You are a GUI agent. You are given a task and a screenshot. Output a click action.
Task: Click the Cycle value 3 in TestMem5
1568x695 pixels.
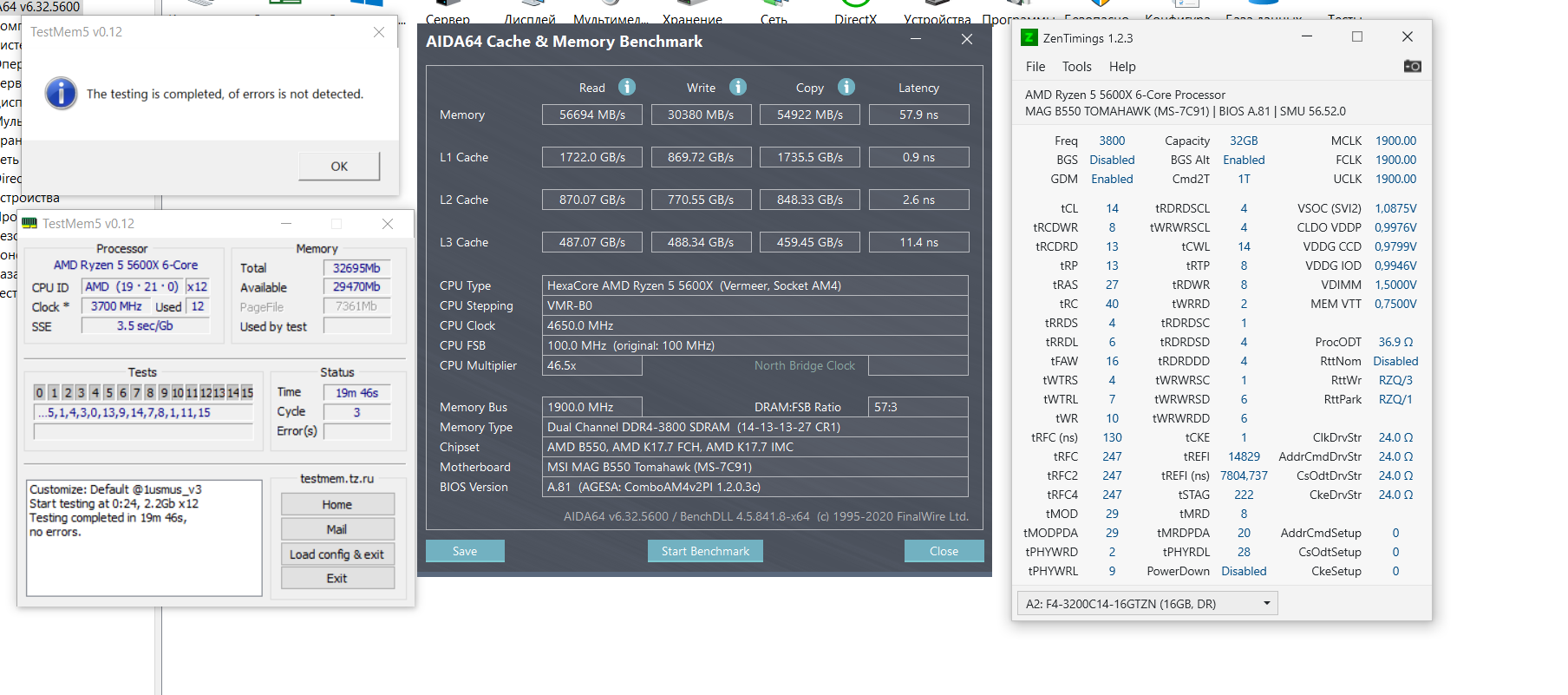coord(356,412)
